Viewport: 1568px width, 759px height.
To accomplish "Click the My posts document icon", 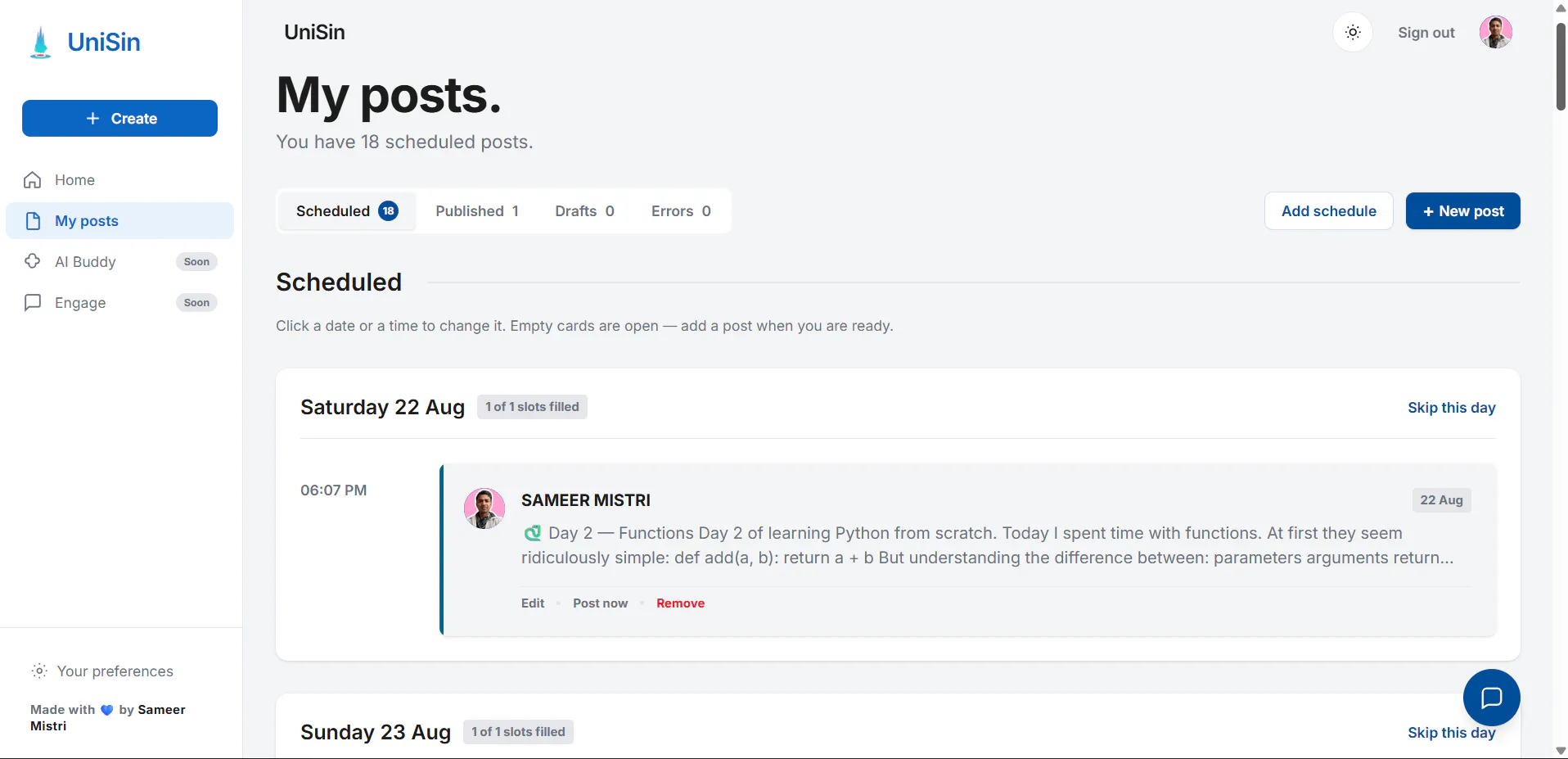I will (33, 221).
